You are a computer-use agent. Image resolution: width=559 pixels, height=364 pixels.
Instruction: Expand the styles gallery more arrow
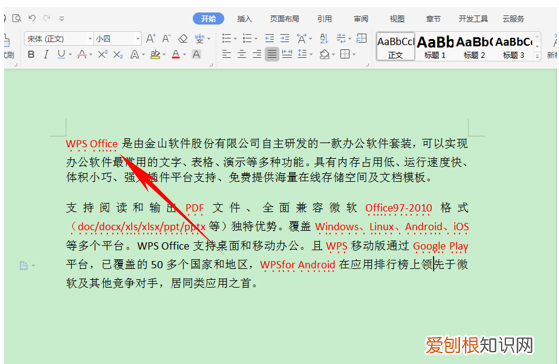pyautogui.click(x=537, y=56)
